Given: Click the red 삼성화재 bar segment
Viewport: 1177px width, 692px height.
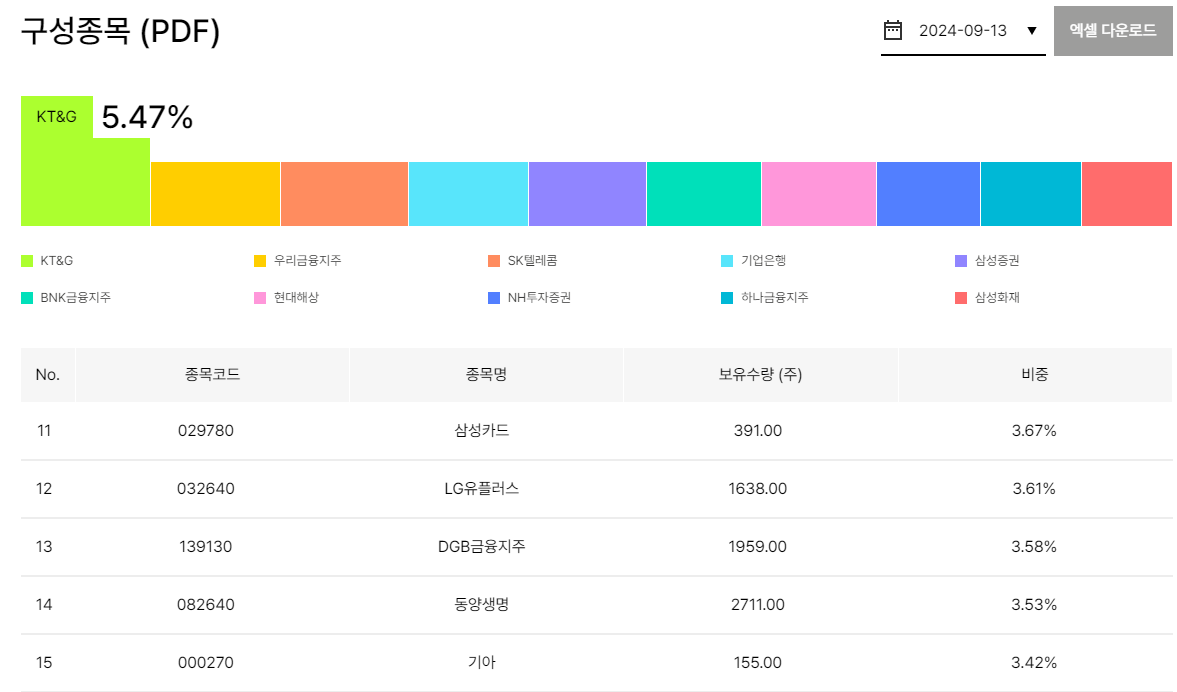Looking at the screenshot, I should click(x=1127, y=194).
